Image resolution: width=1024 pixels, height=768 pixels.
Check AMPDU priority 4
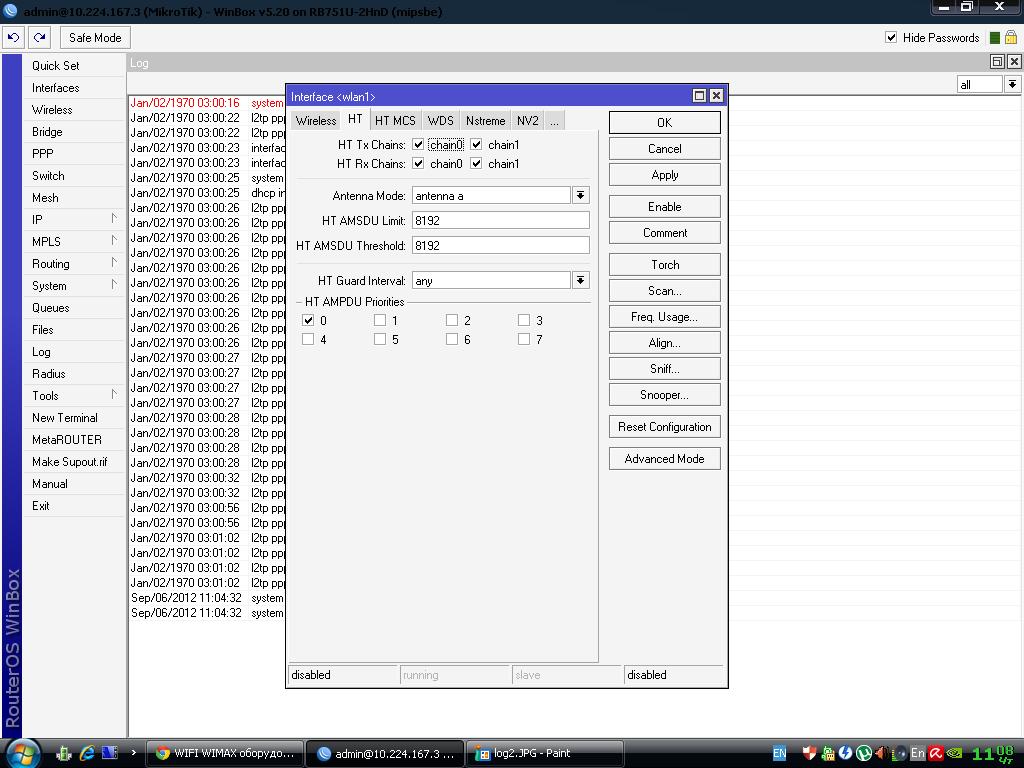[x=308, y=339]
